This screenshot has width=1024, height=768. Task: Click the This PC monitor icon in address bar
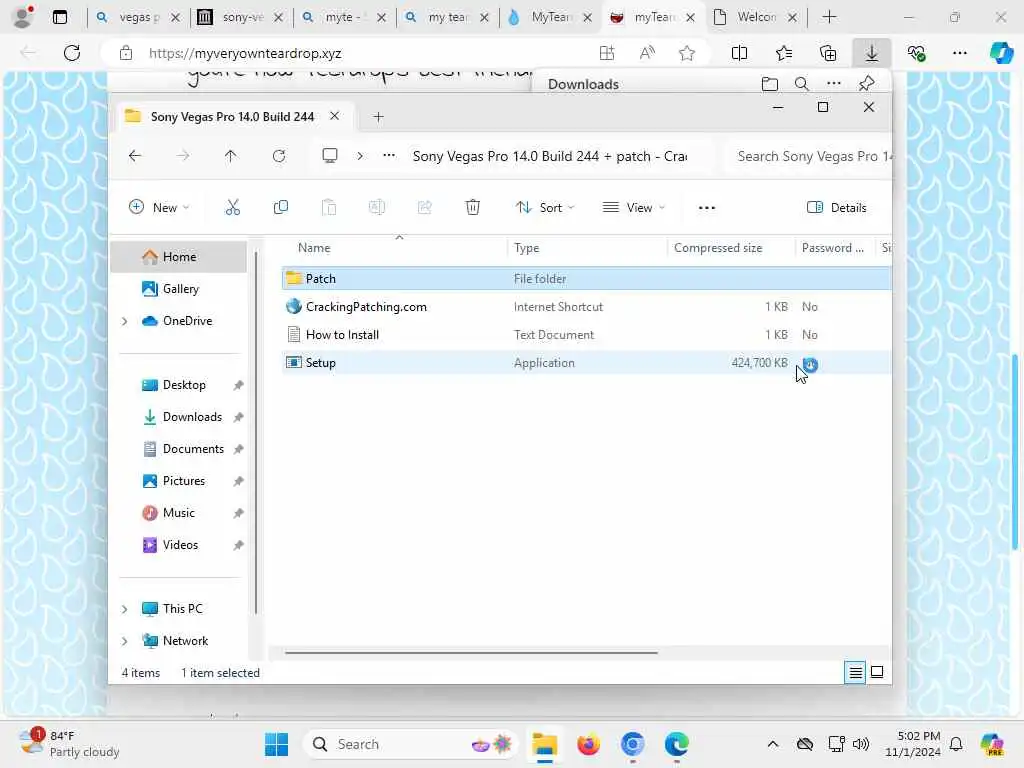click(330, 156)
